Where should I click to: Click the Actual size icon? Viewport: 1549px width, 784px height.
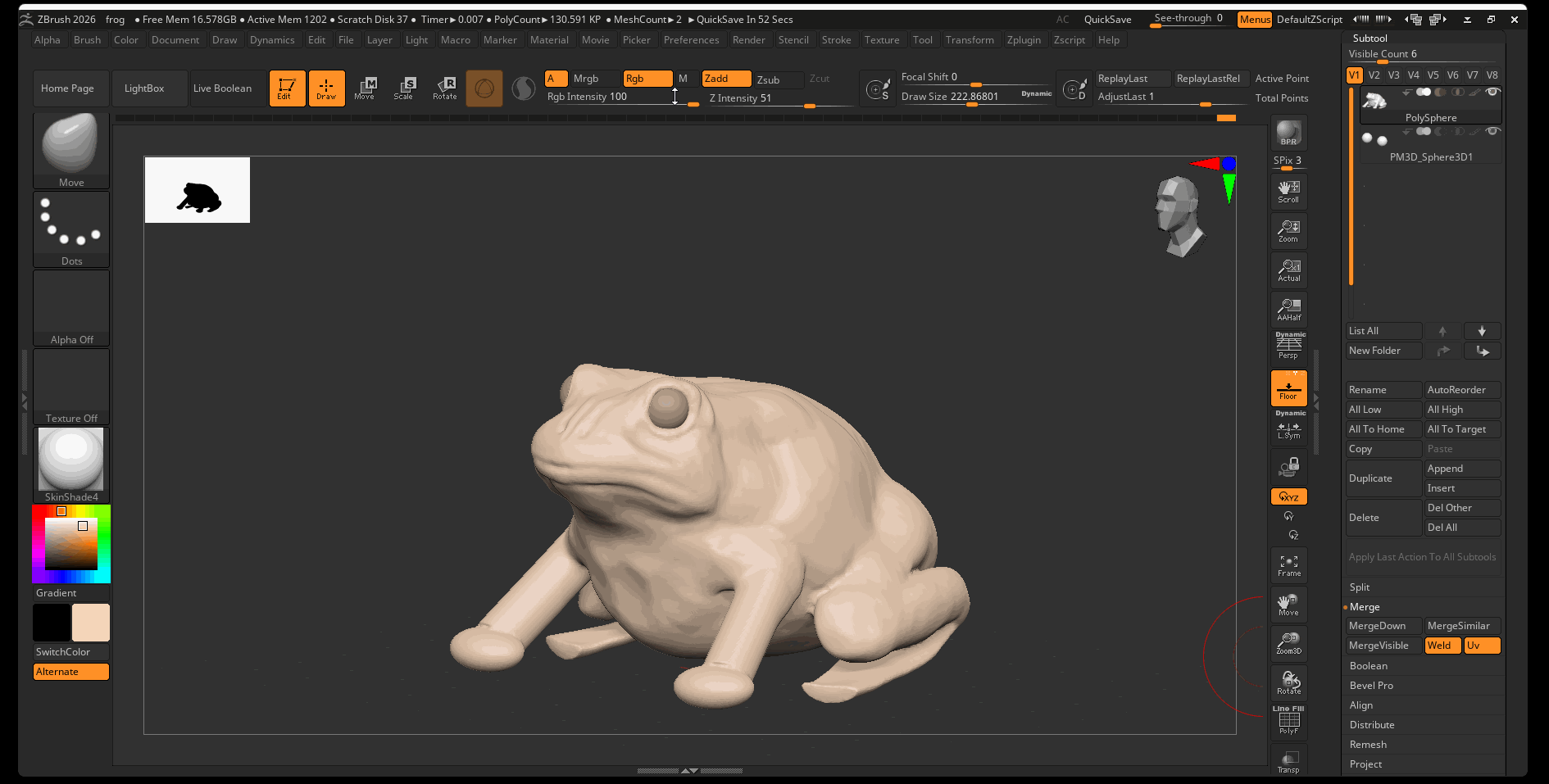(1288, 270)
